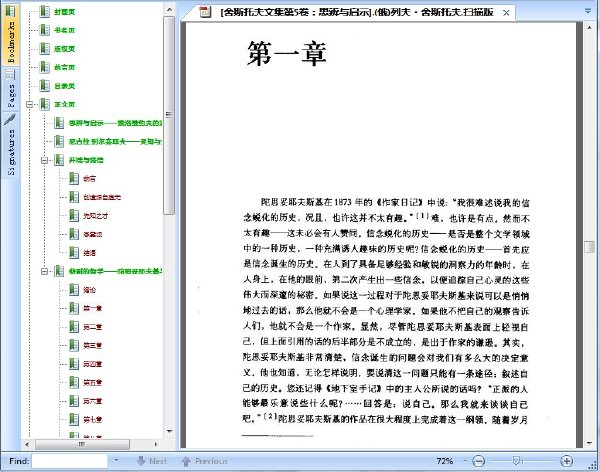Click the bookmark icon beside 结语
Image resolution: width=600 pixels, height=472 pixels.
point(74,253)
